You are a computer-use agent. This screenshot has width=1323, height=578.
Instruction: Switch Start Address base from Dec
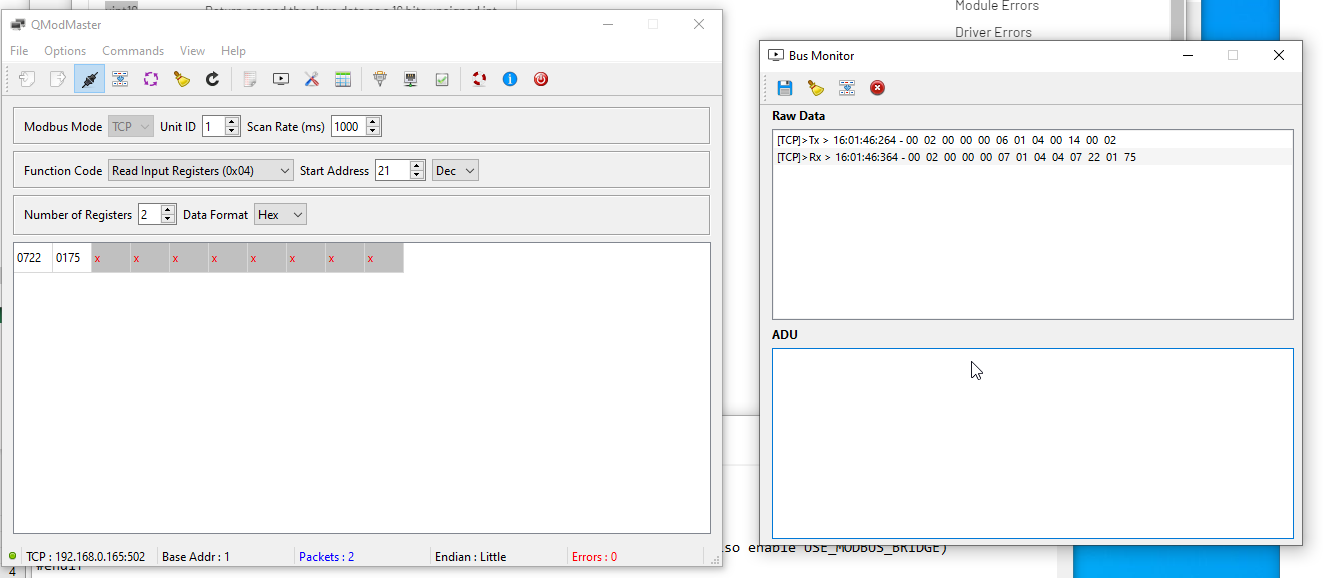[455, 170]
